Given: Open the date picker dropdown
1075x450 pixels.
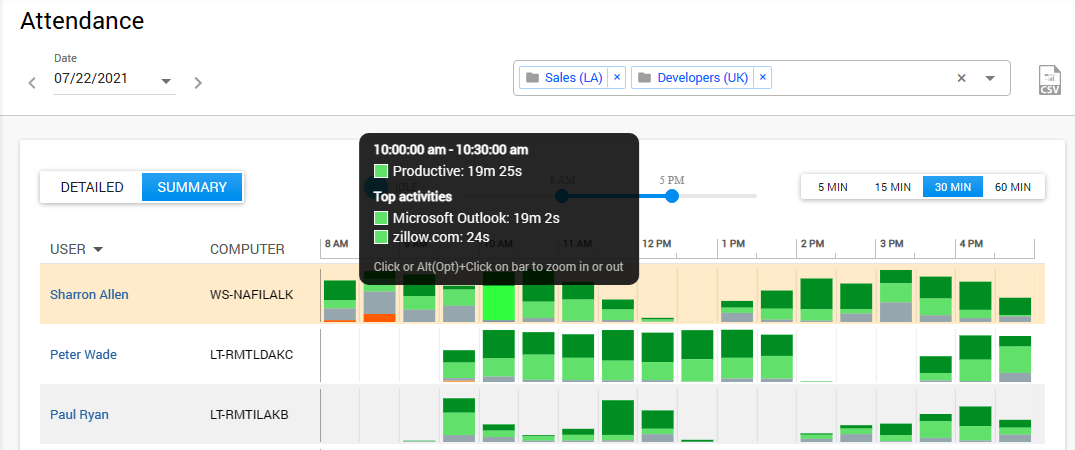Looking at the screenshot, I should coord(166,82).
